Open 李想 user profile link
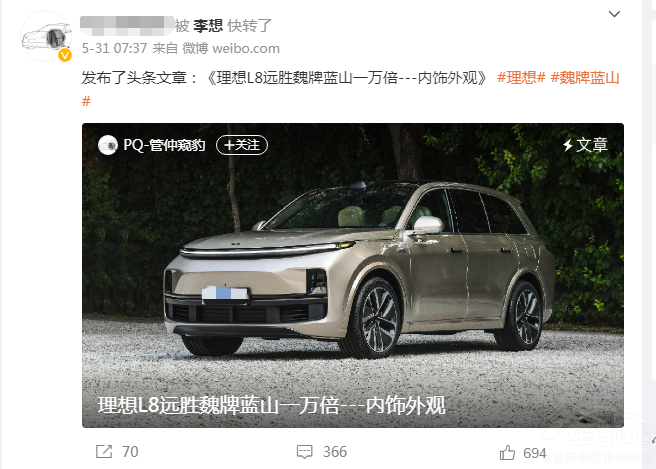The image size is (656, 469). 208,26
